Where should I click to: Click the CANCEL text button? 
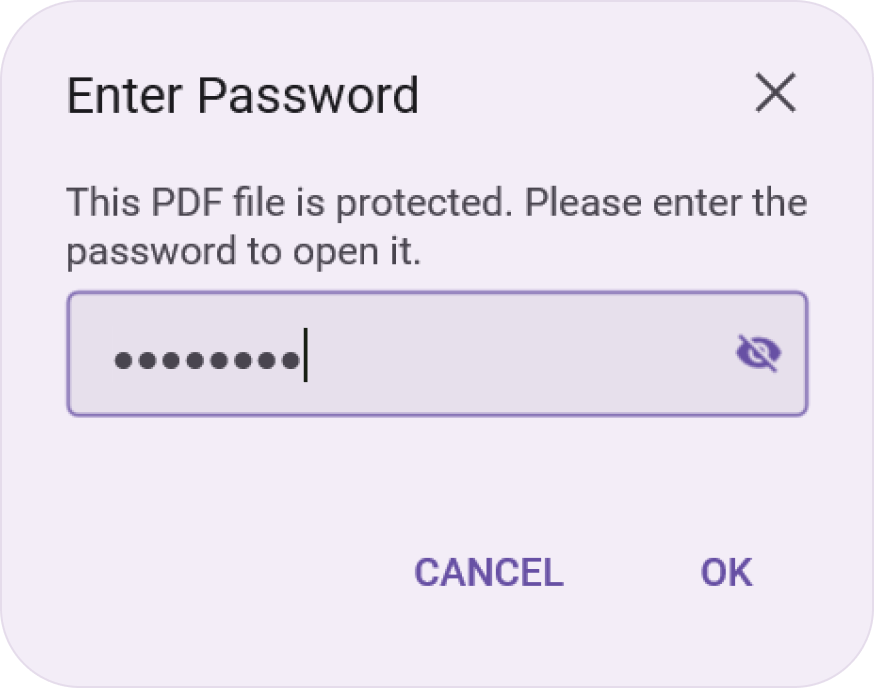point(488,572)
